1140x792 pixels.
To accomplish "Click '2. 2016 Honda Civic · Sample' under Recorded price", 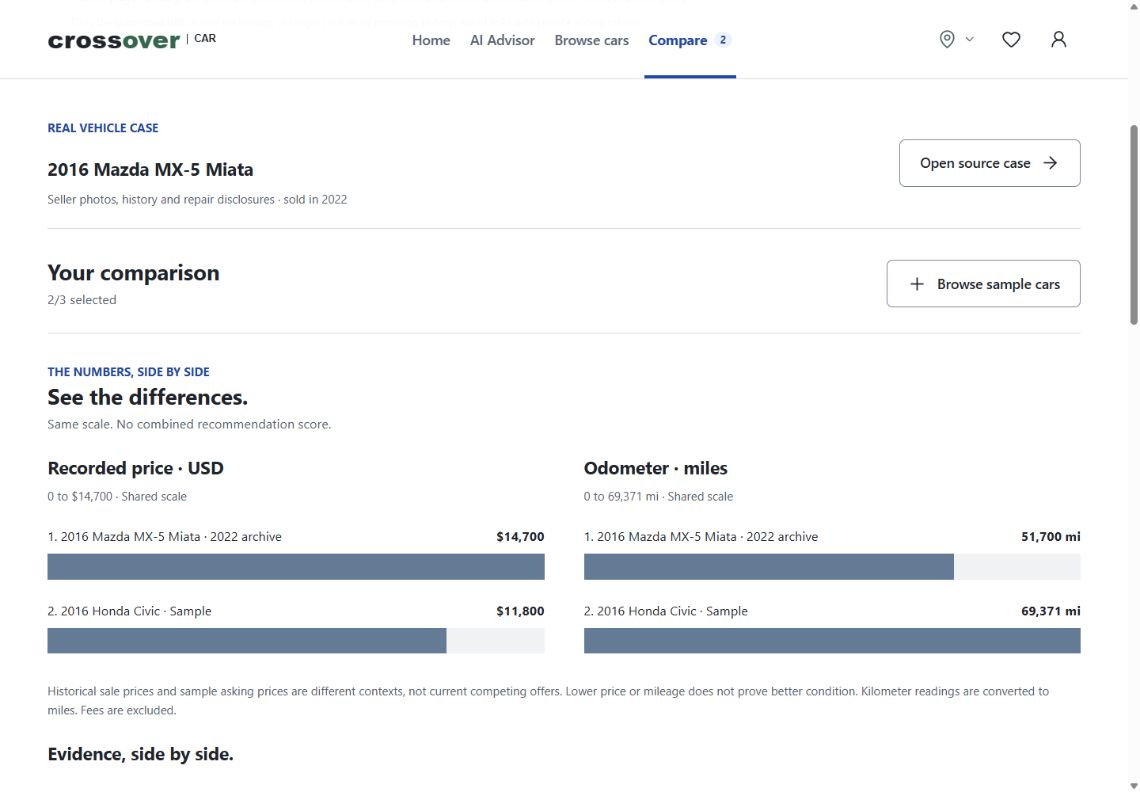I will [129, 611].
